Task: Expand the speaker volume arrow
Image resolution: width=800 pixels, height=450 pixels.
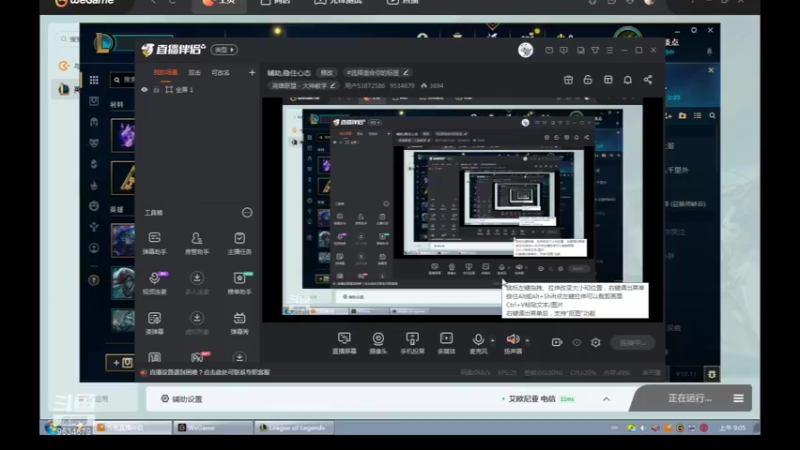Action: pos(527,340)
